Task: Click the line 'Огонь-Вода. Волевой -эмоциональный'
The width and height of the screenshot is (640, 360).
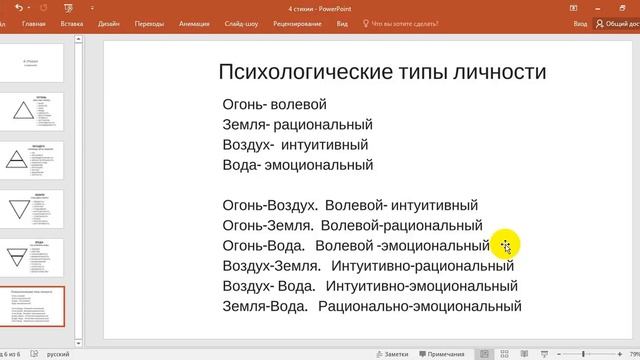Action: point(356,245)
